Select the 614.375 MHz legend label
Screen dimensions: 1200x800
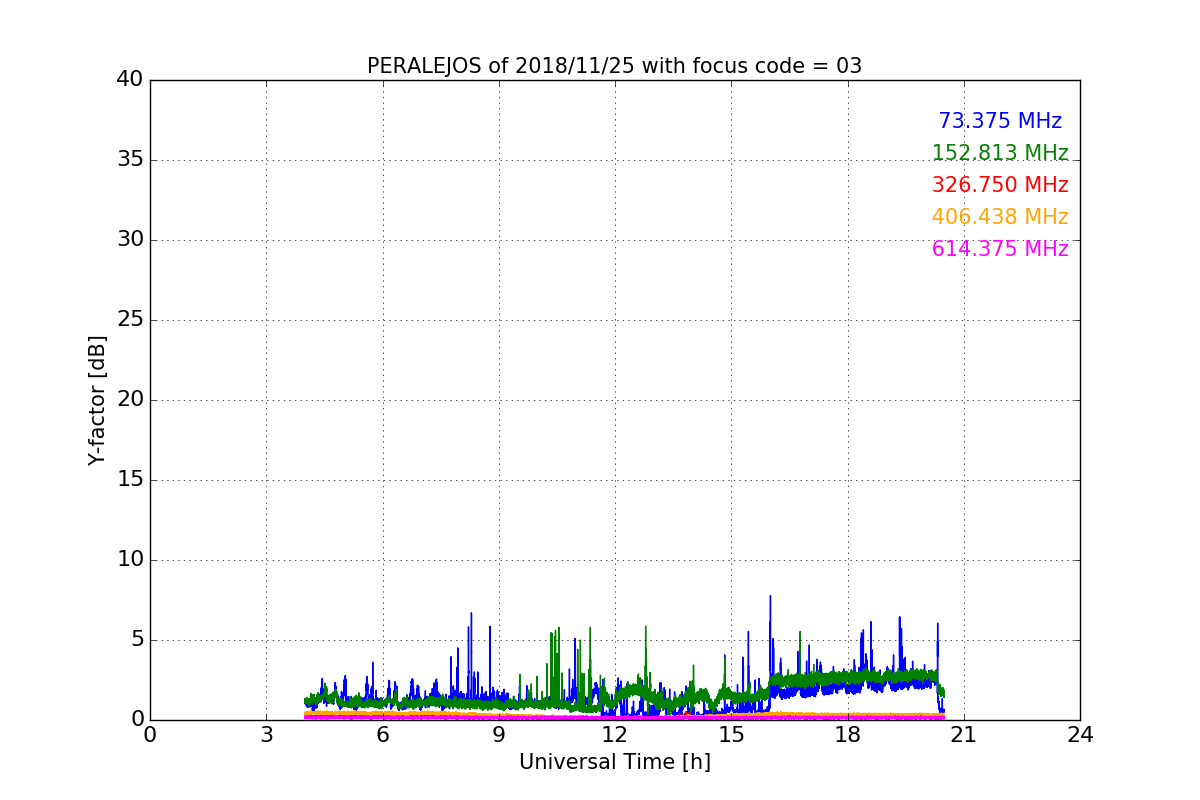(1000, 249)
